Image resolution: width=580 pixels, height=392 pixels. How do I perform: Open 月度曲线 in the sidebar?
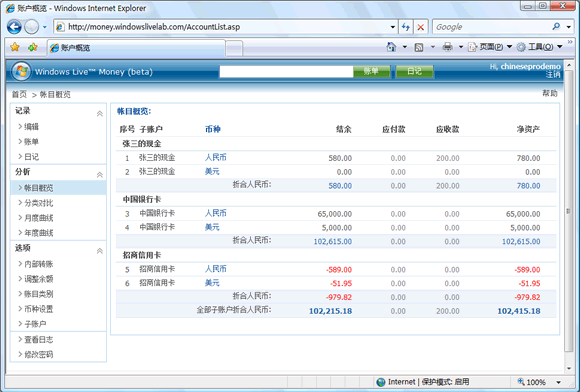(39, 218)
